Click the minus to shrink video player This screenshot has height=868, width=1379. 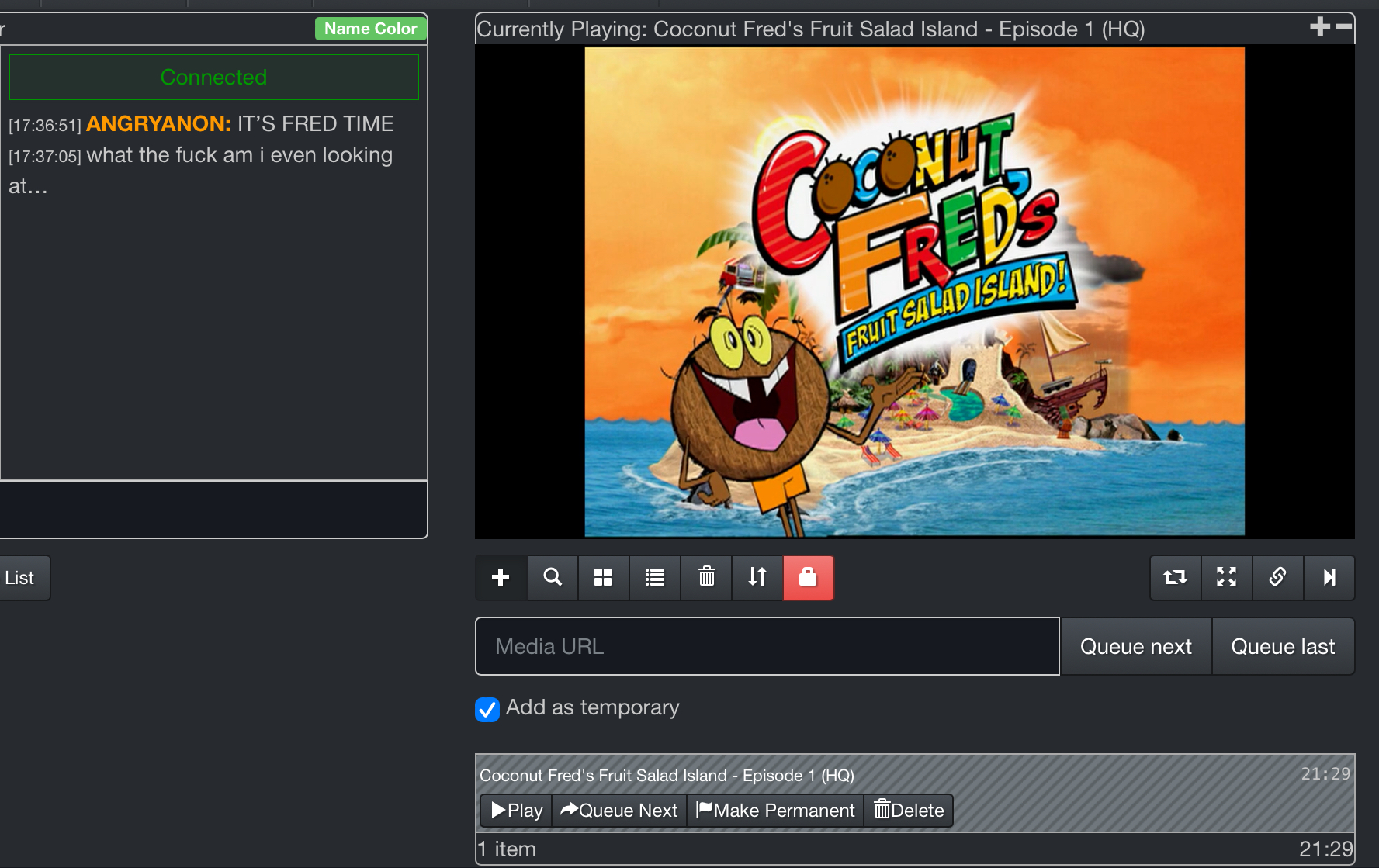[x=1343, y=27]
